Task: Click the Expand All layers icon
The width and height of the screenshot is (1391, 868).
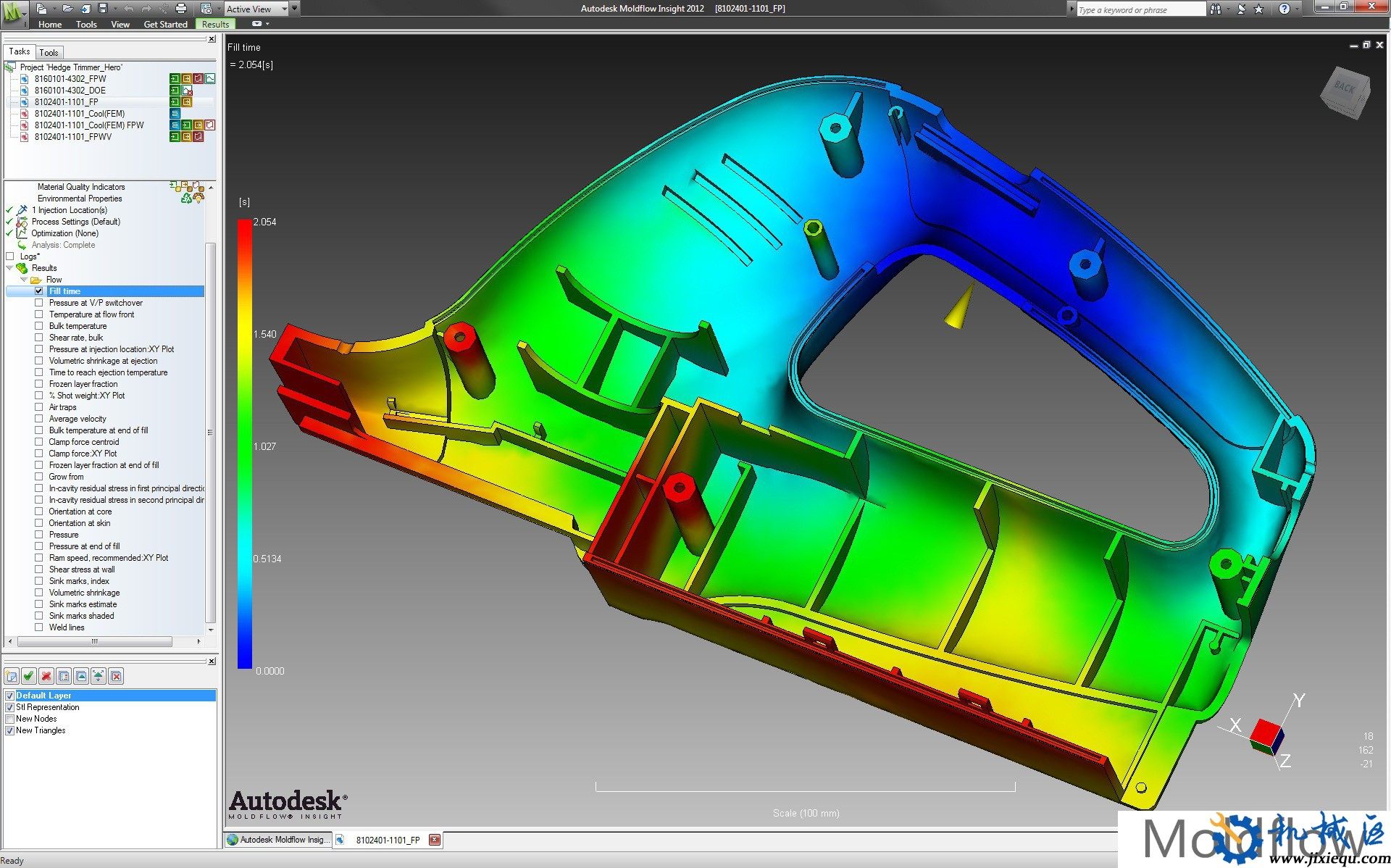Action: (98, 676)
